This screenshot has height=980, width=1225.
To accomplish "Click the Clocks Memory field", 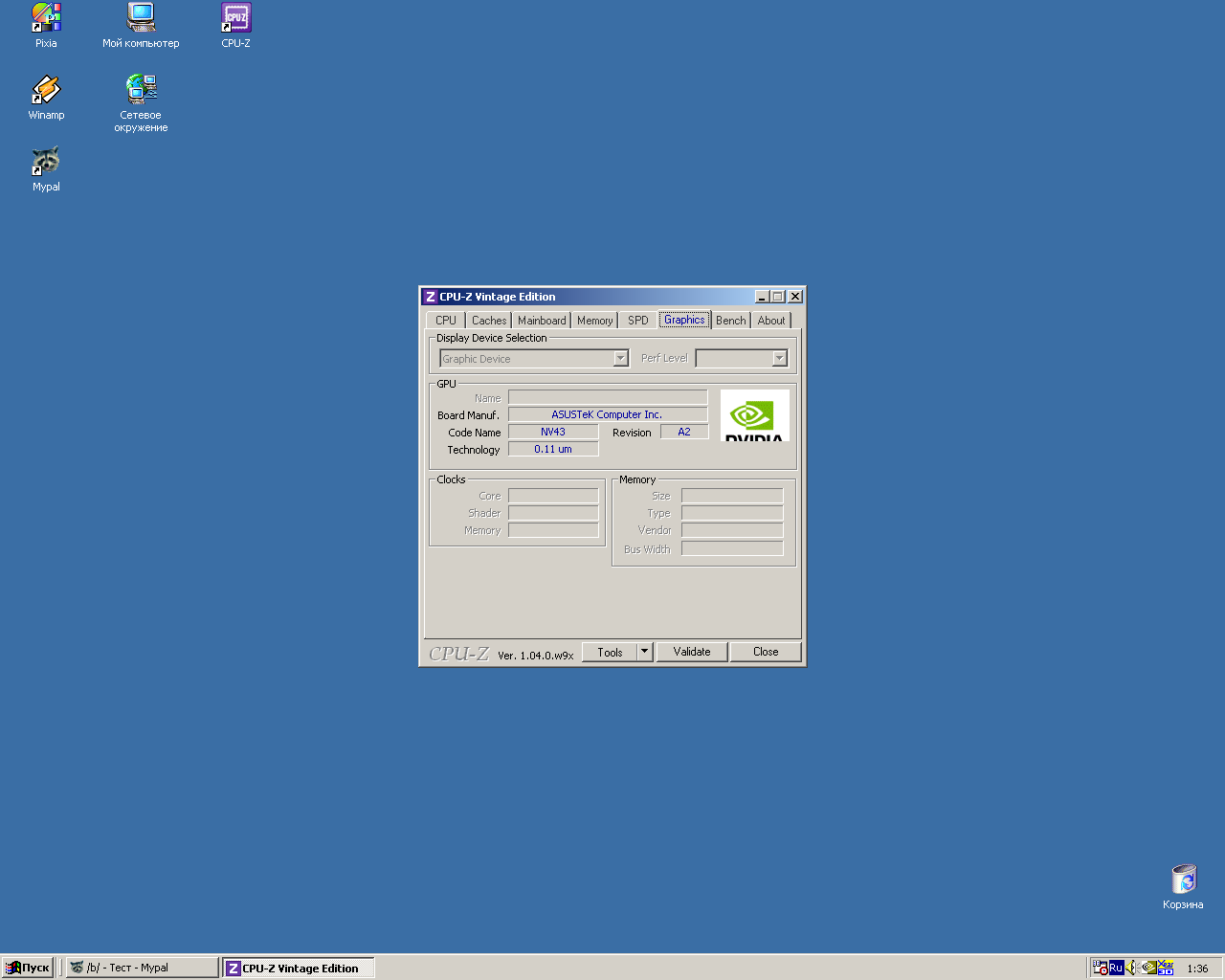I will [553, 530].
